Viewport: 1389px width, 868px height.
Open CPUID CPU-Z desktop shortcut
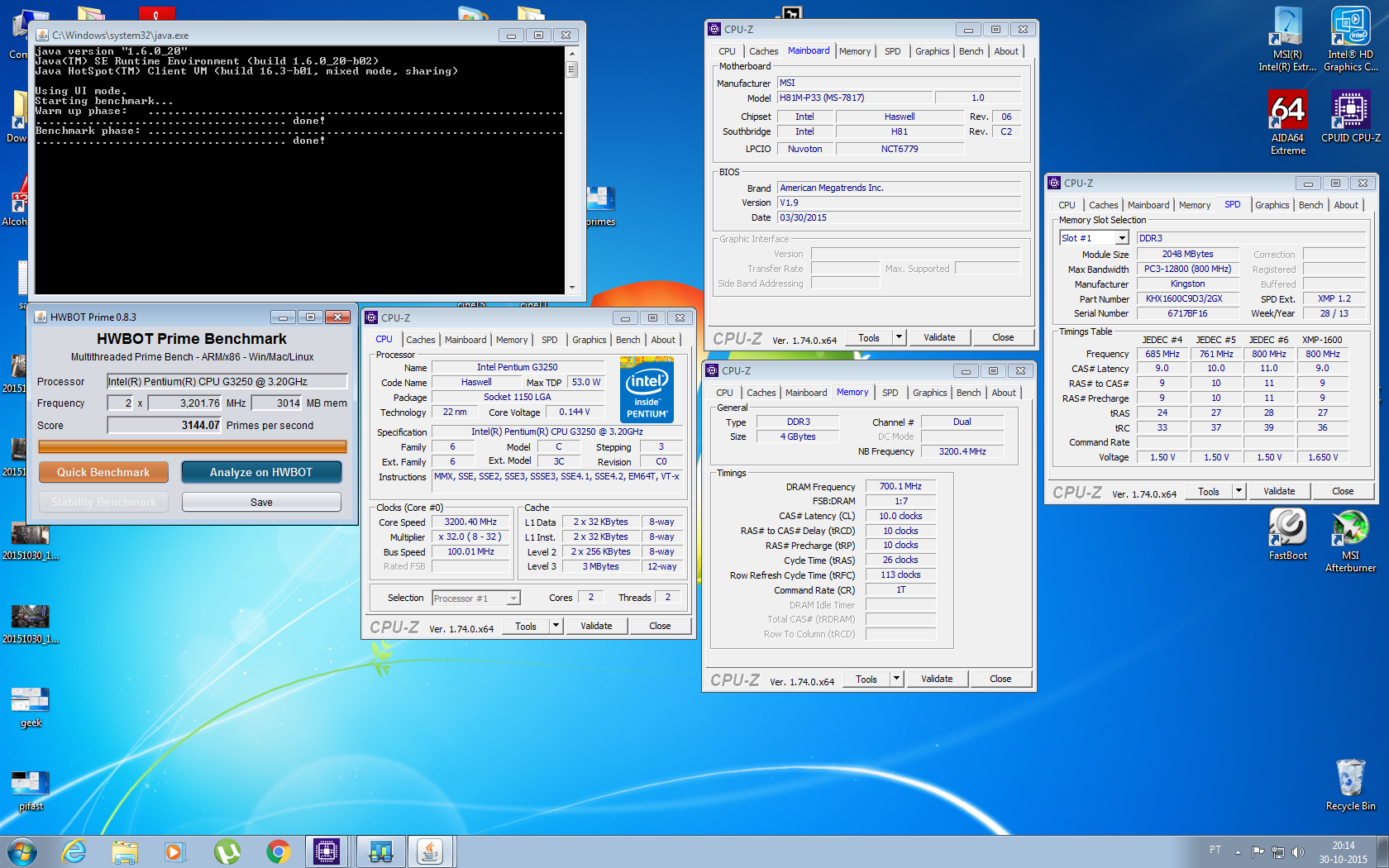tap(1350, 116)
